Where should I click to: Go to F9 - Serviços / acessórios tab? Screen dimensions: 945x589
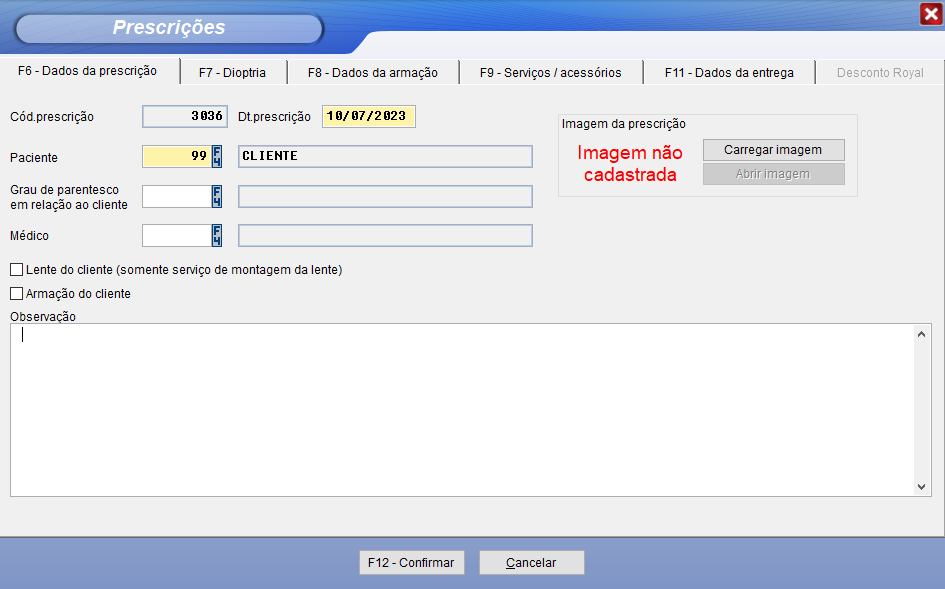(550, 72)
